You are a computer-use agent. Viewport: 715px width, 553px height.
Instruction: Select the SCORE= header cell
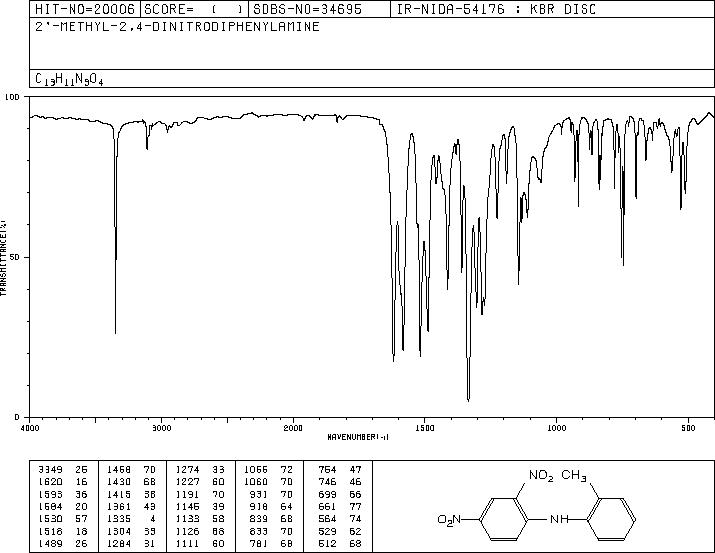click(195, 9)
